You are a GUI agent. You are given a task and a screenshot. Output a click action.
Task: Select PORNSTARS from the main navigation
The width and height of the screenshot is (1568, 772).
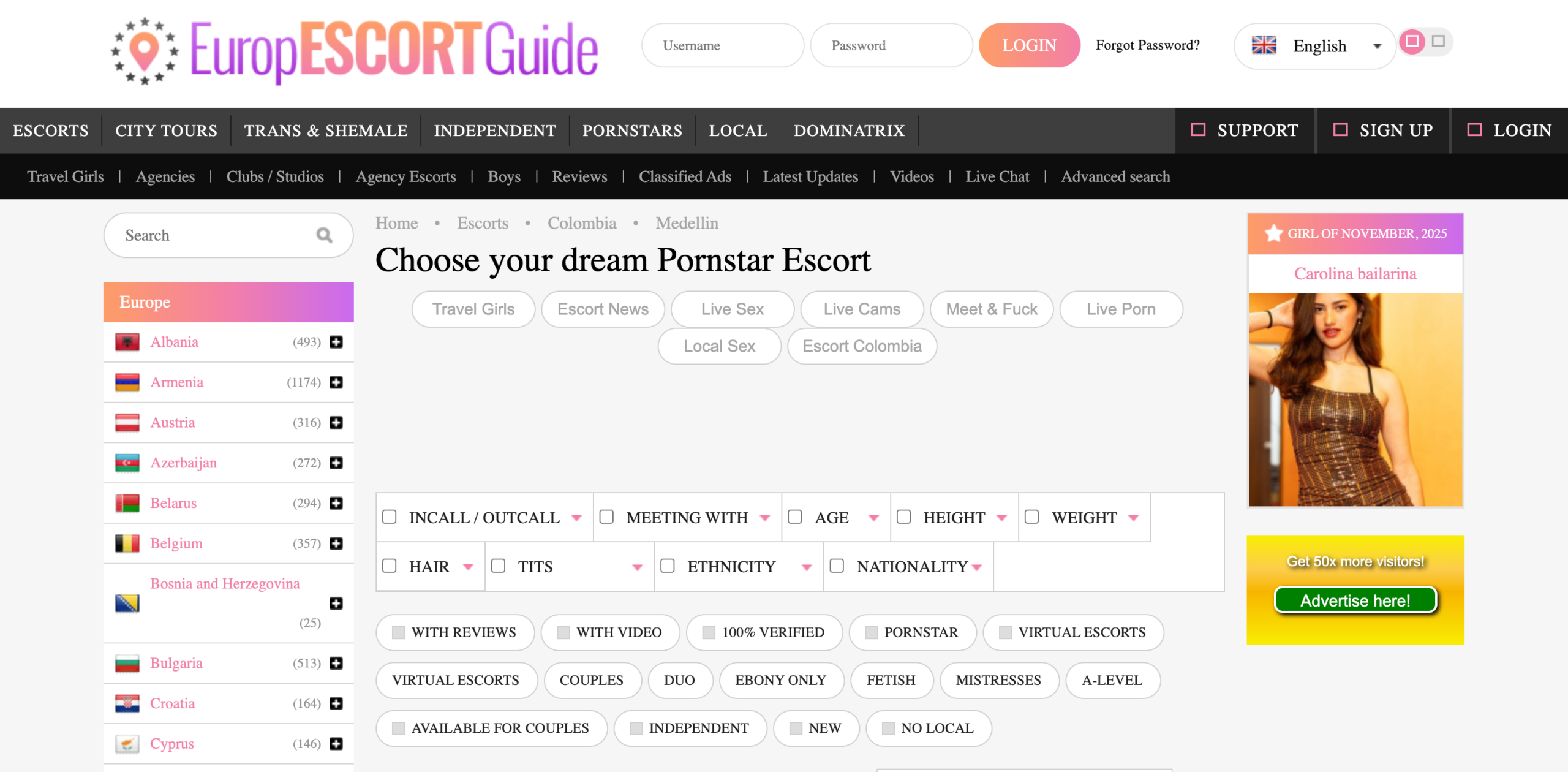tap(633, 130)
